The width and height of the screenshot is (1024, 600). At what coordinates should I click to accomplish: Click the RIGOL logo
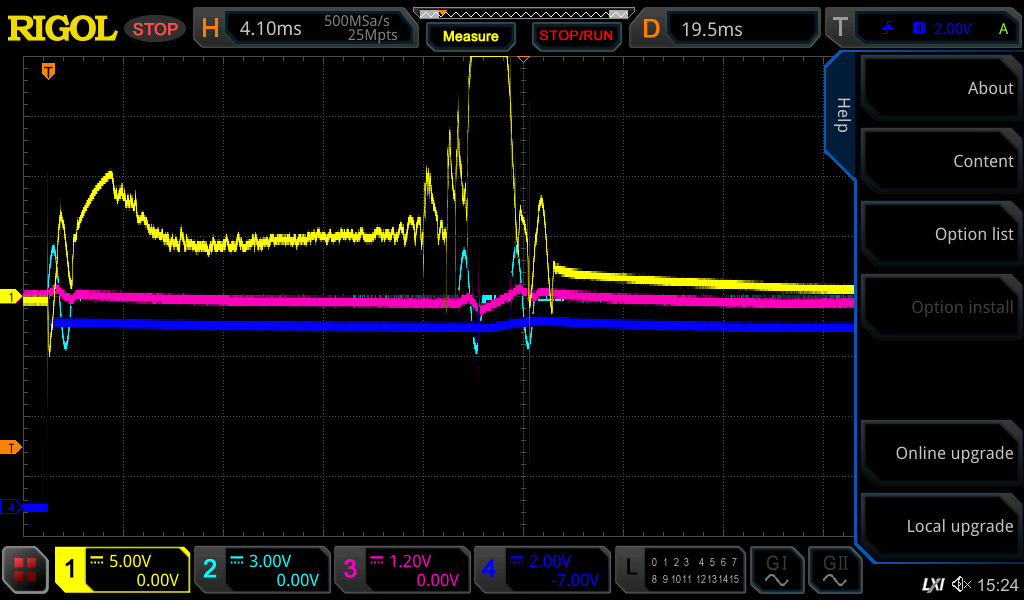62,29
